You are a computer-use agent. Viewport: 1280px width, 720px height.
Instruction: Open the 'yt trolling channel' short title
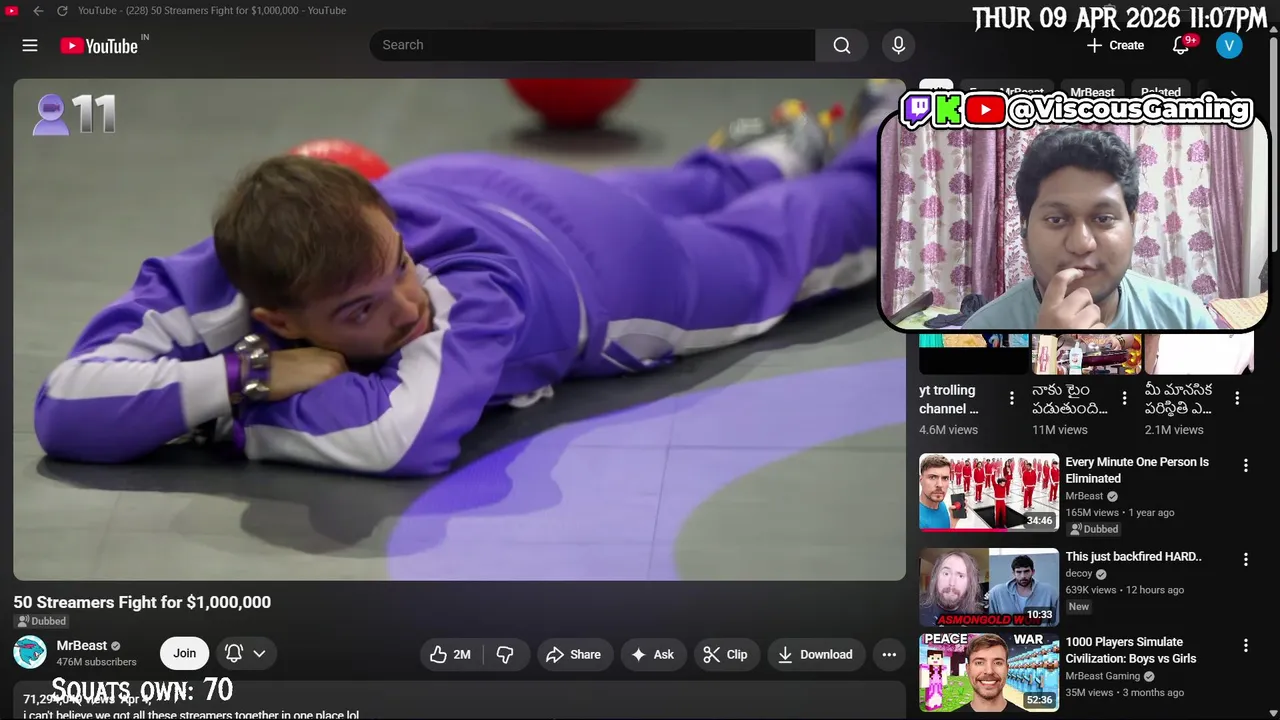(x=948, y=399)
